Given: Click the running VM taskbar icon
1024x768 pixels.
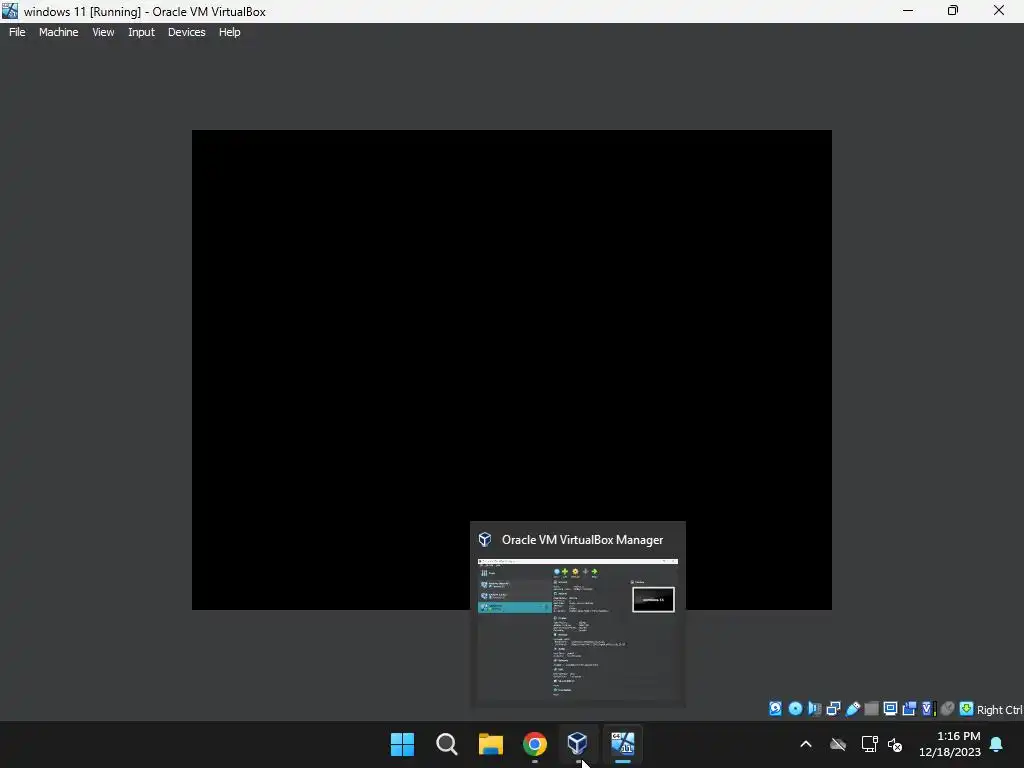Looking at the screenshot, I should point(622,744).
